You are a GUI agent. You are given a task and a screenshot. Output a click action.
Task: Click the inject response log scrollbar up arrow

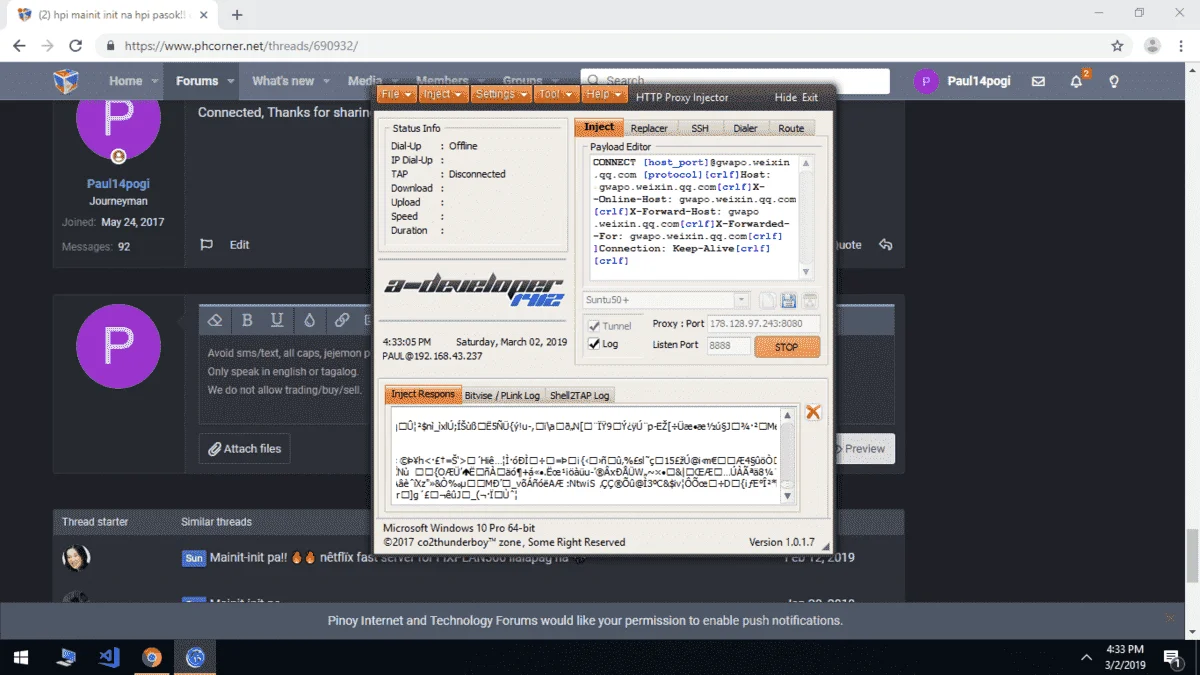(x=787, y=414)
